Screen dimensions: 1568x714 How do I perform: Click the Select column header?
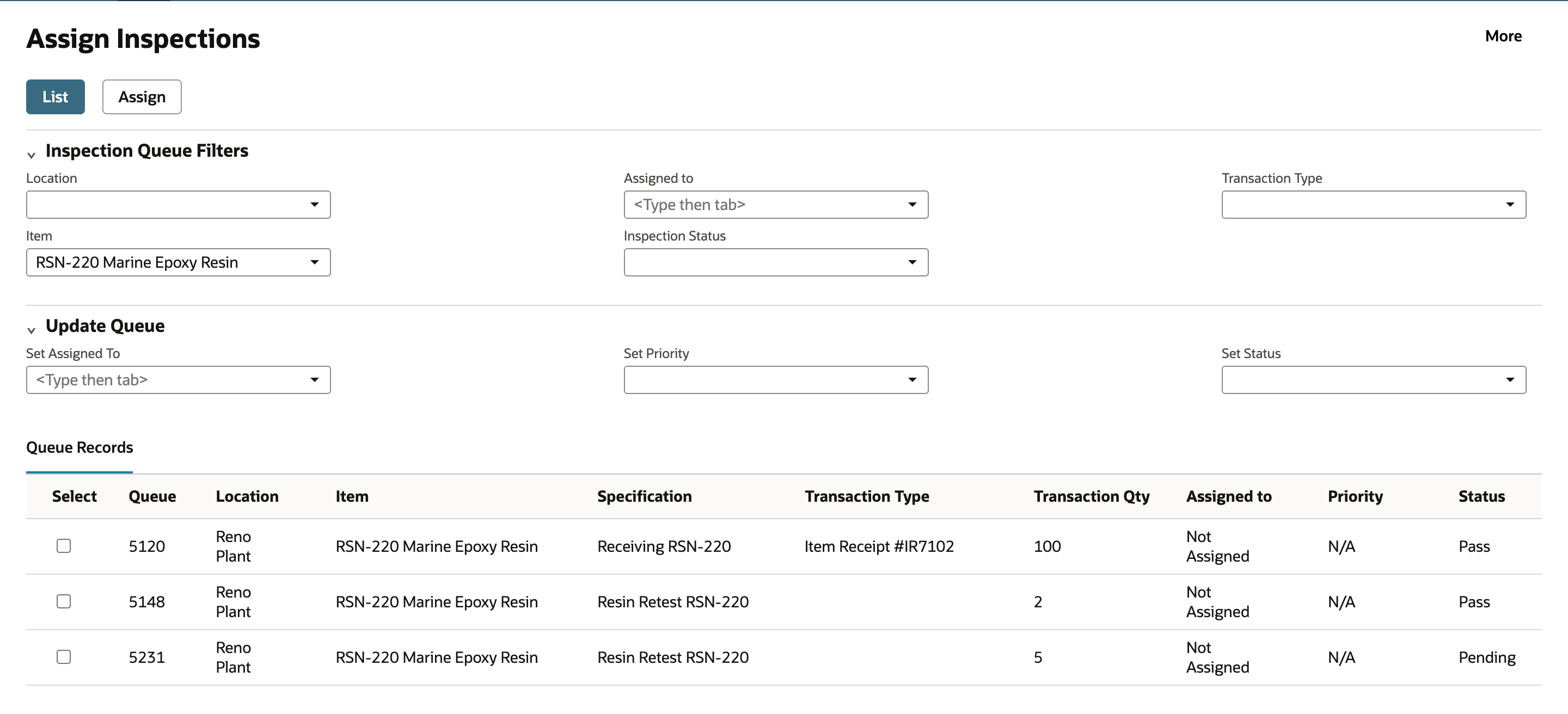[x=74, y=496]
